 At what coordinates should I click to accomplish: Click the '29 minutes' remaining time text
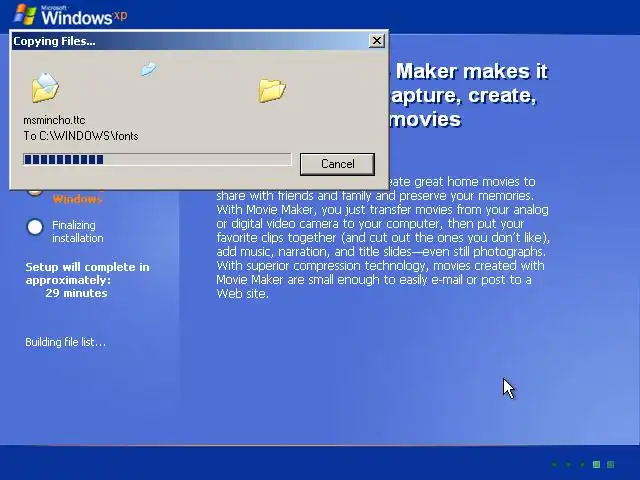(76, 293)
